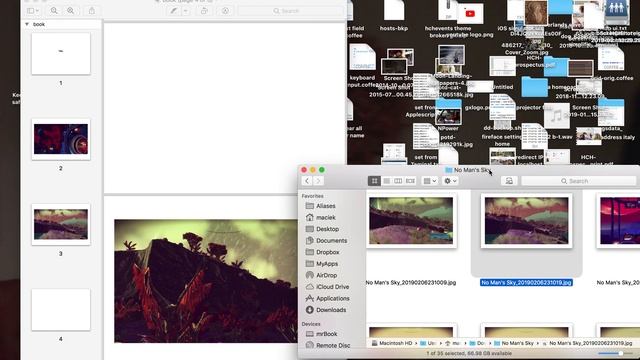Image resolution: width=640 pixels, height=360 pixels.
Task: Click zoom out magnifier in Preview toolbar
Action: point(54,11)
